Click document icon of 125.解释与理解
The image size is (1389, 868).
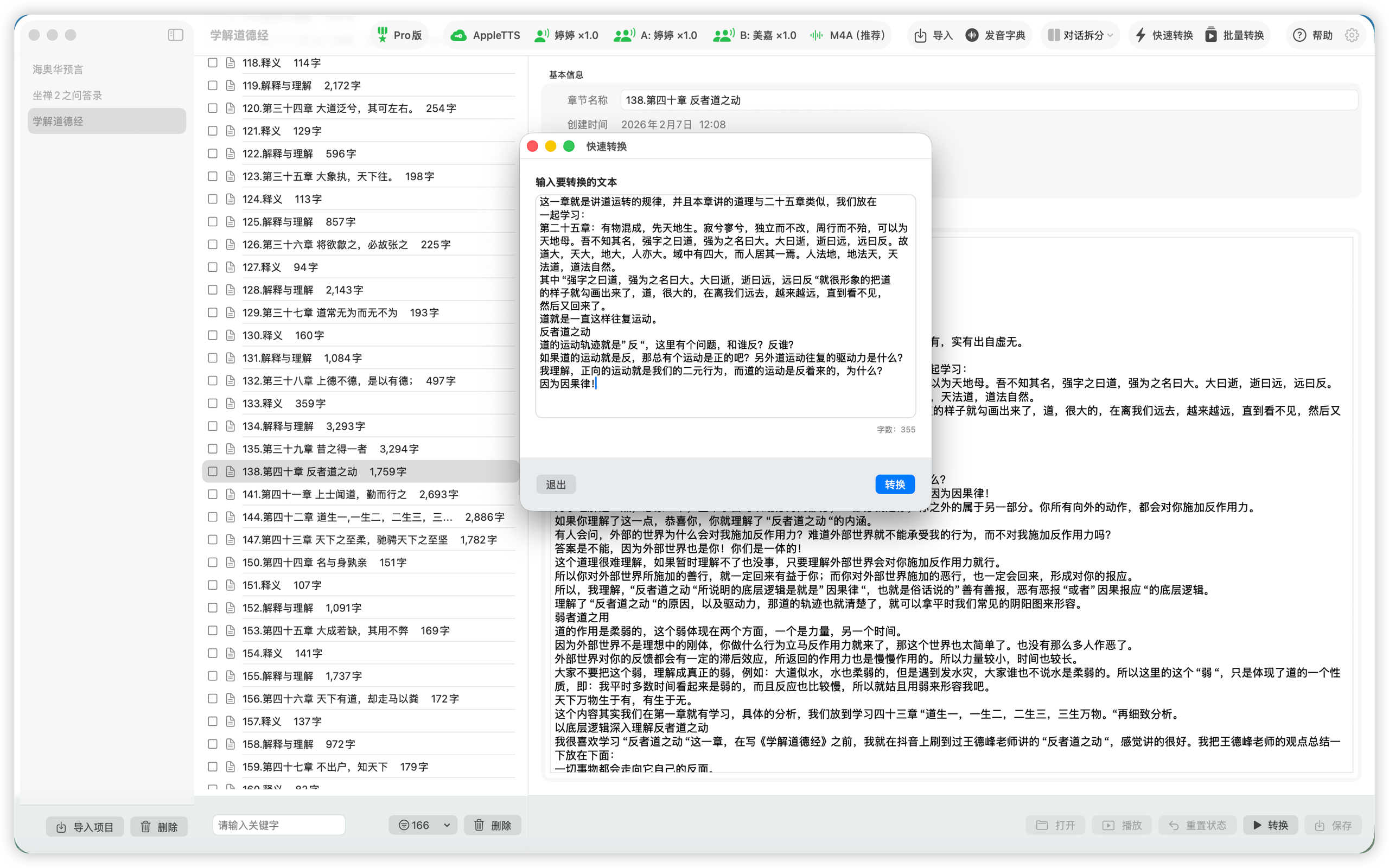tap(230, 221)
